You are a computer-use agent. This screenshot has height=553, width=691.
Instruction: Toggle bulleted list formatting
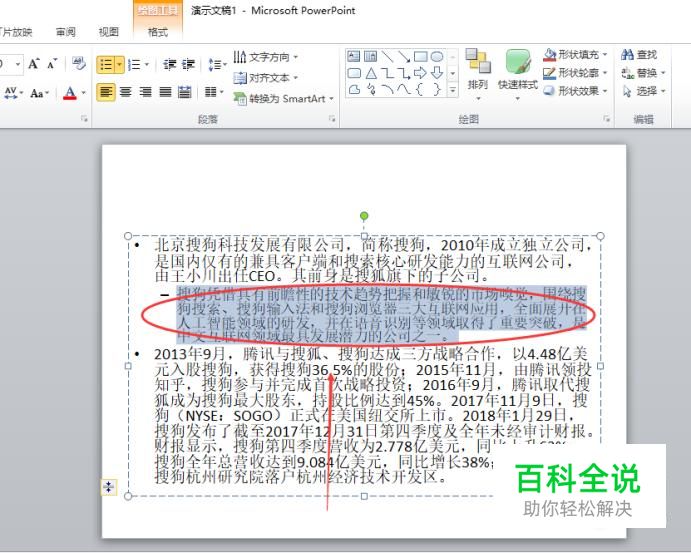[x=106, y=65]
